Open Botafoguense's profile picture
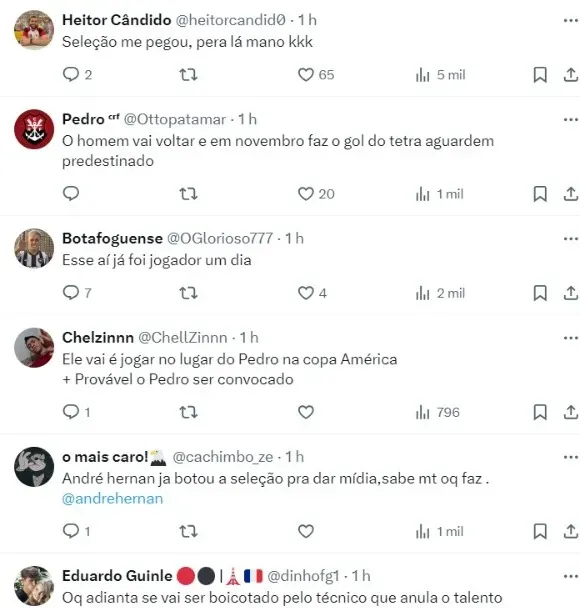The height and width of the screenshot is (608, 580). [x=34, y=248]
